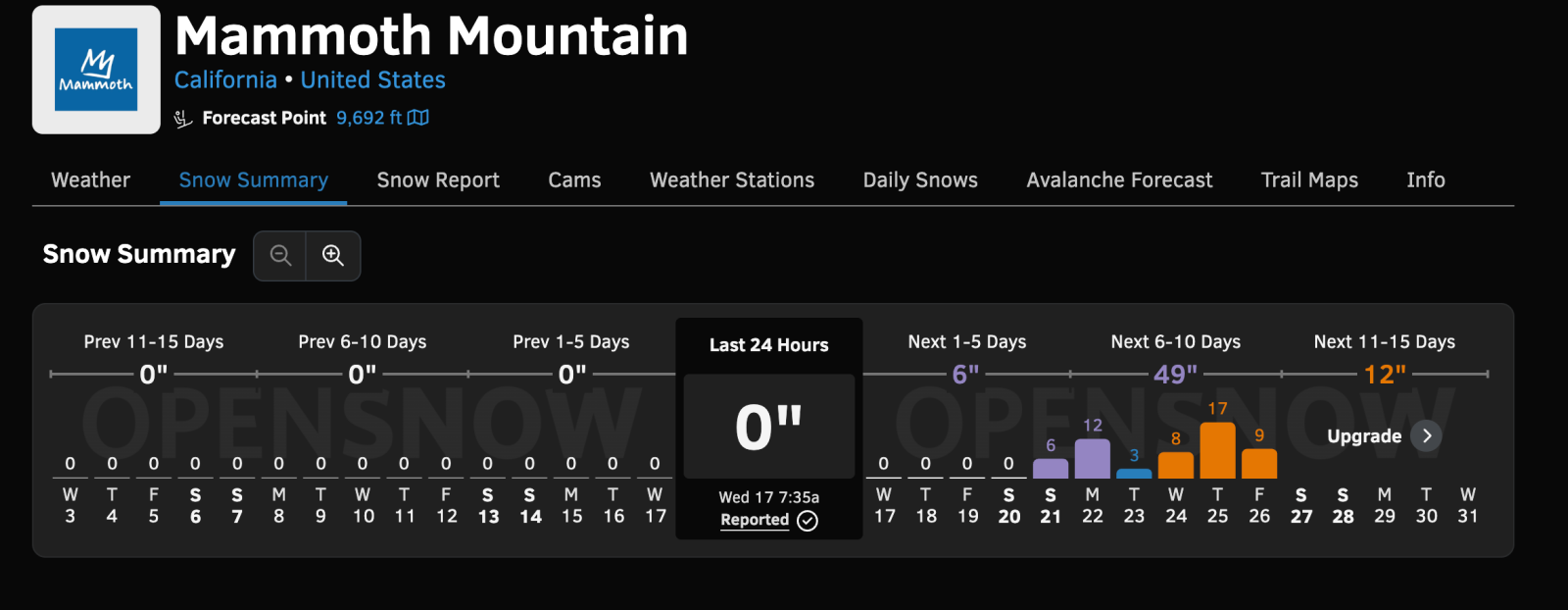Follow the United States link

click(372, 80)
